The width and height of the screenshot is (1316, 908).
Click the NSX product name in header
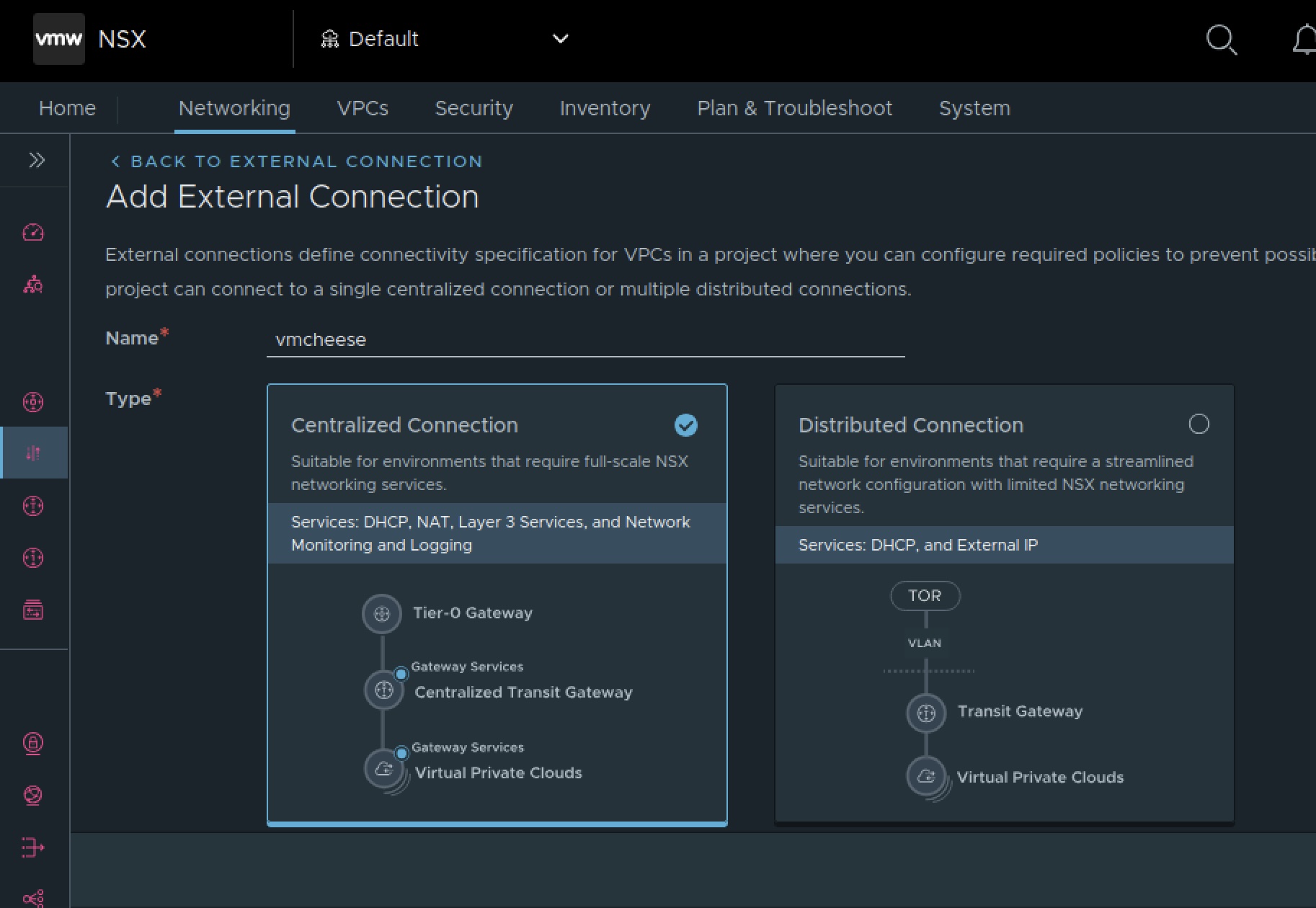tap(122, 39)
